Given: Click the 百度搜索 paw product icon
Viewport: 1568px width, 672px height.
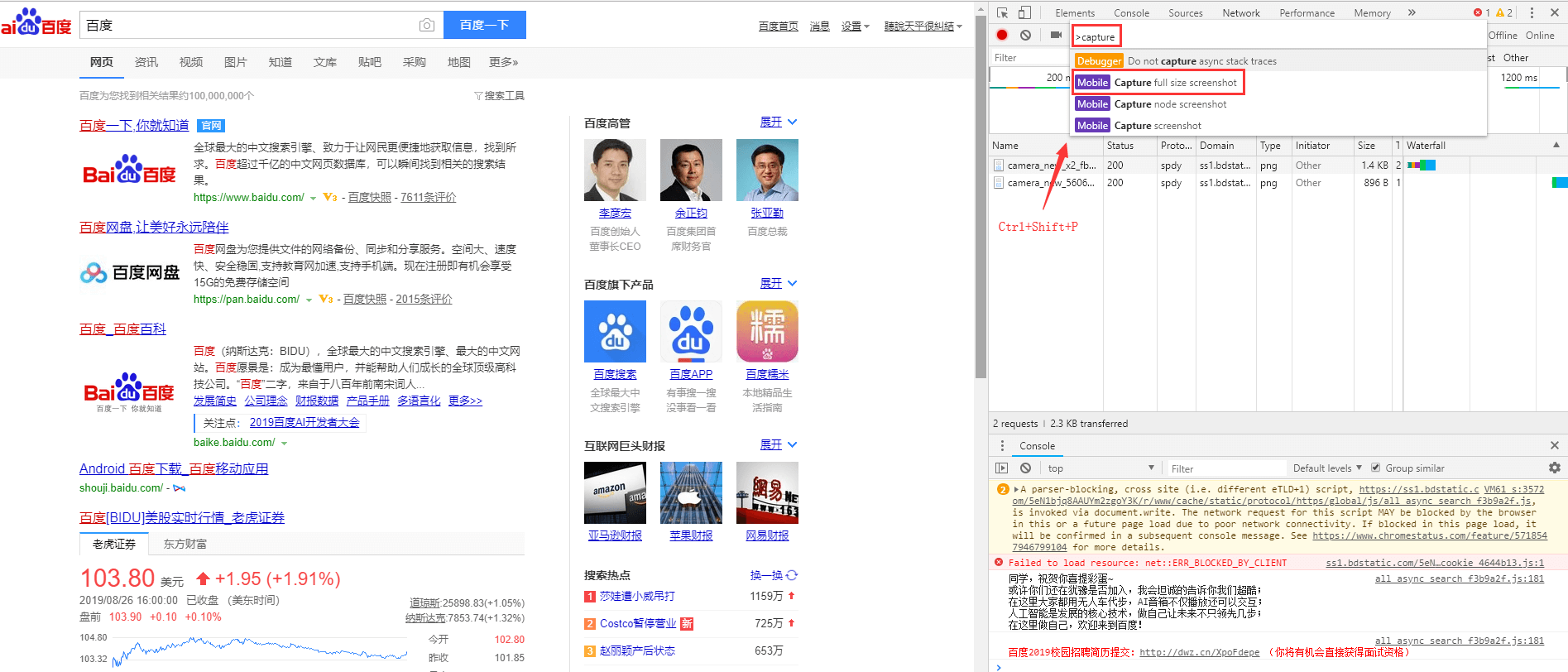Looking at the screenshot, I should 615,331.
